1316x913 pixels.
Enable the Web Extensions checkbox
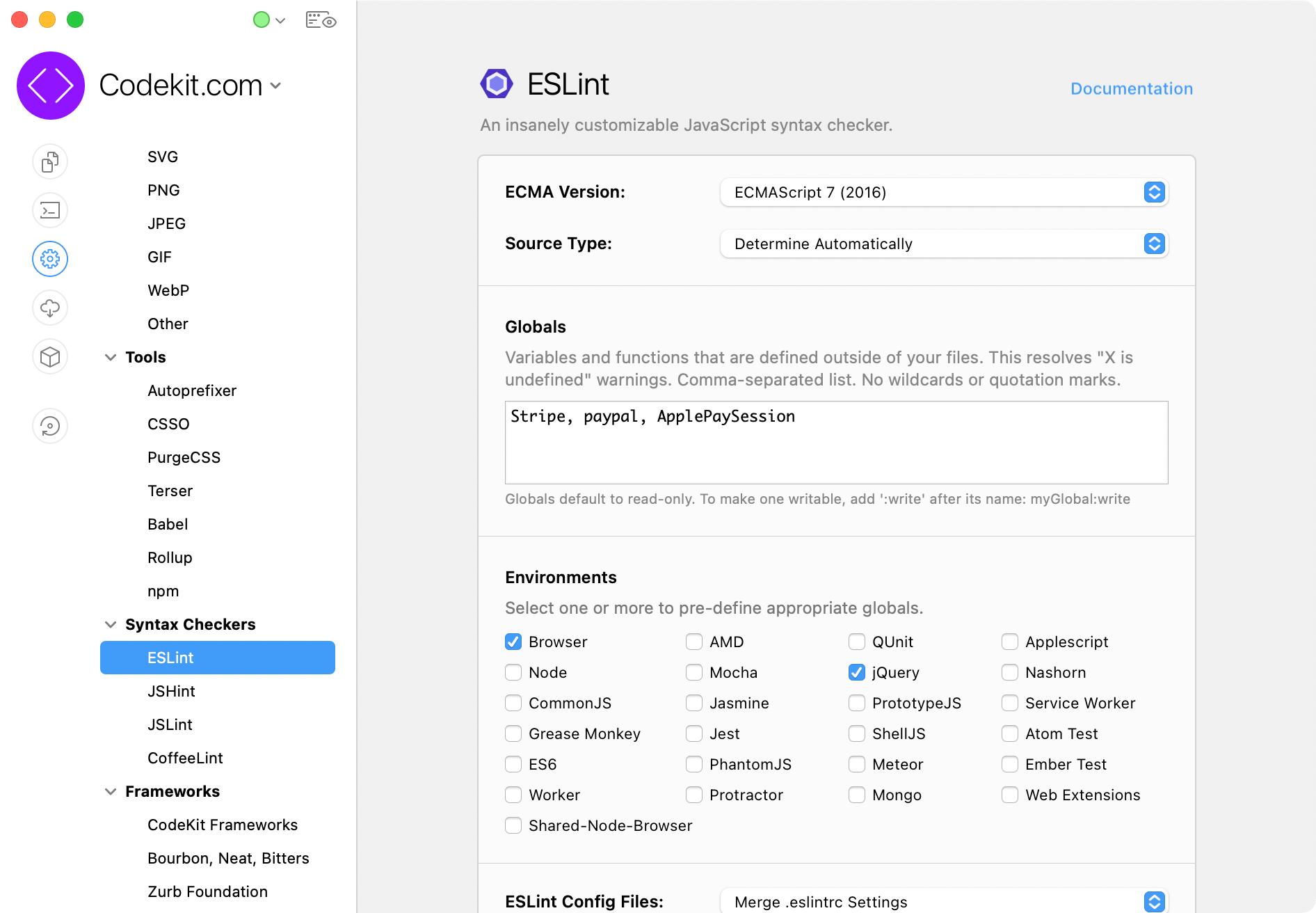coord(1010,795)
